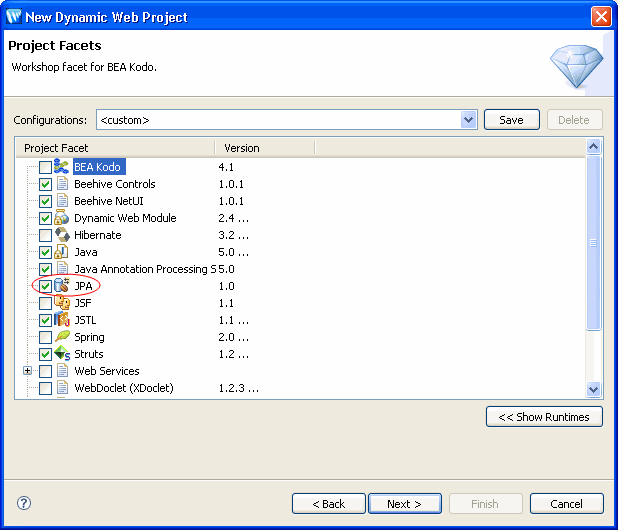Enable the Hibernate facet checkbox
The height and width of the screenshot is (530, 618).
pos(45,235)
